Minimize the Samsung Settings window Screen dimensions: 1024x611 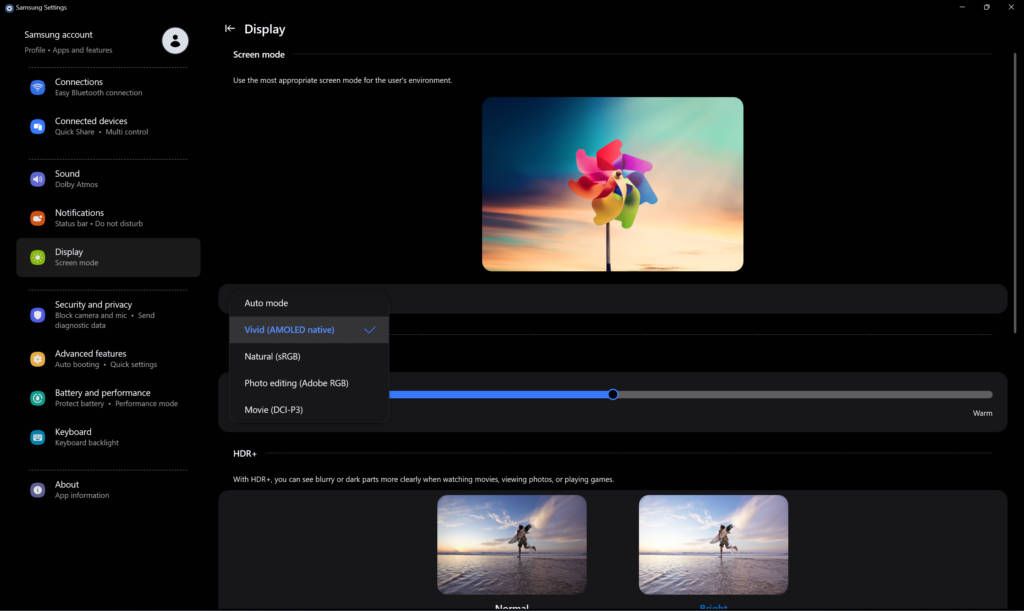click(962, 7)
